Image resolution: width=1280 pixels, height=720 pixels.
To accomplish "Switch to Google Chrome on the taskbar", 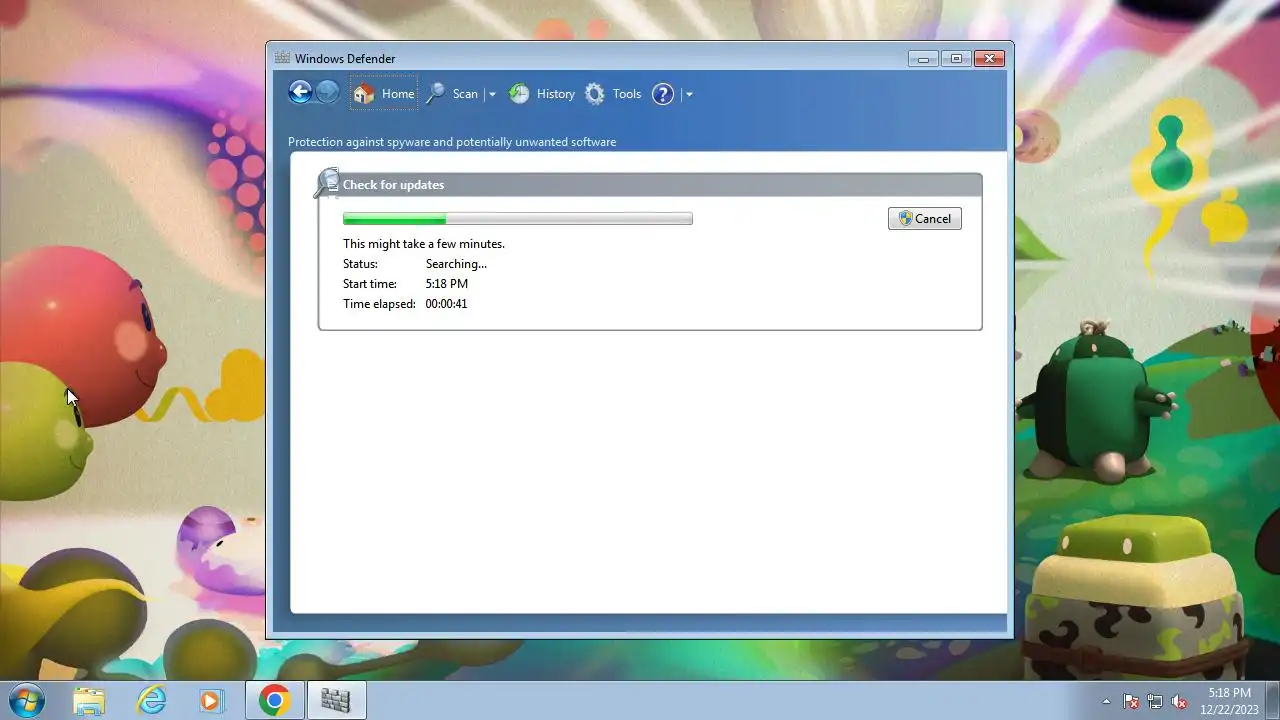I will pyautogui.click(x=275, y=701).
